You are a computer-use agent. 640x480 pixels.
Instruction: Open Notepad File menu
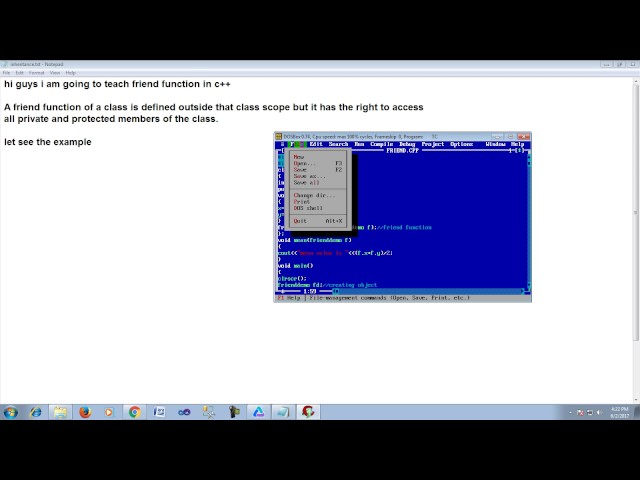click(x=6, y=73)
